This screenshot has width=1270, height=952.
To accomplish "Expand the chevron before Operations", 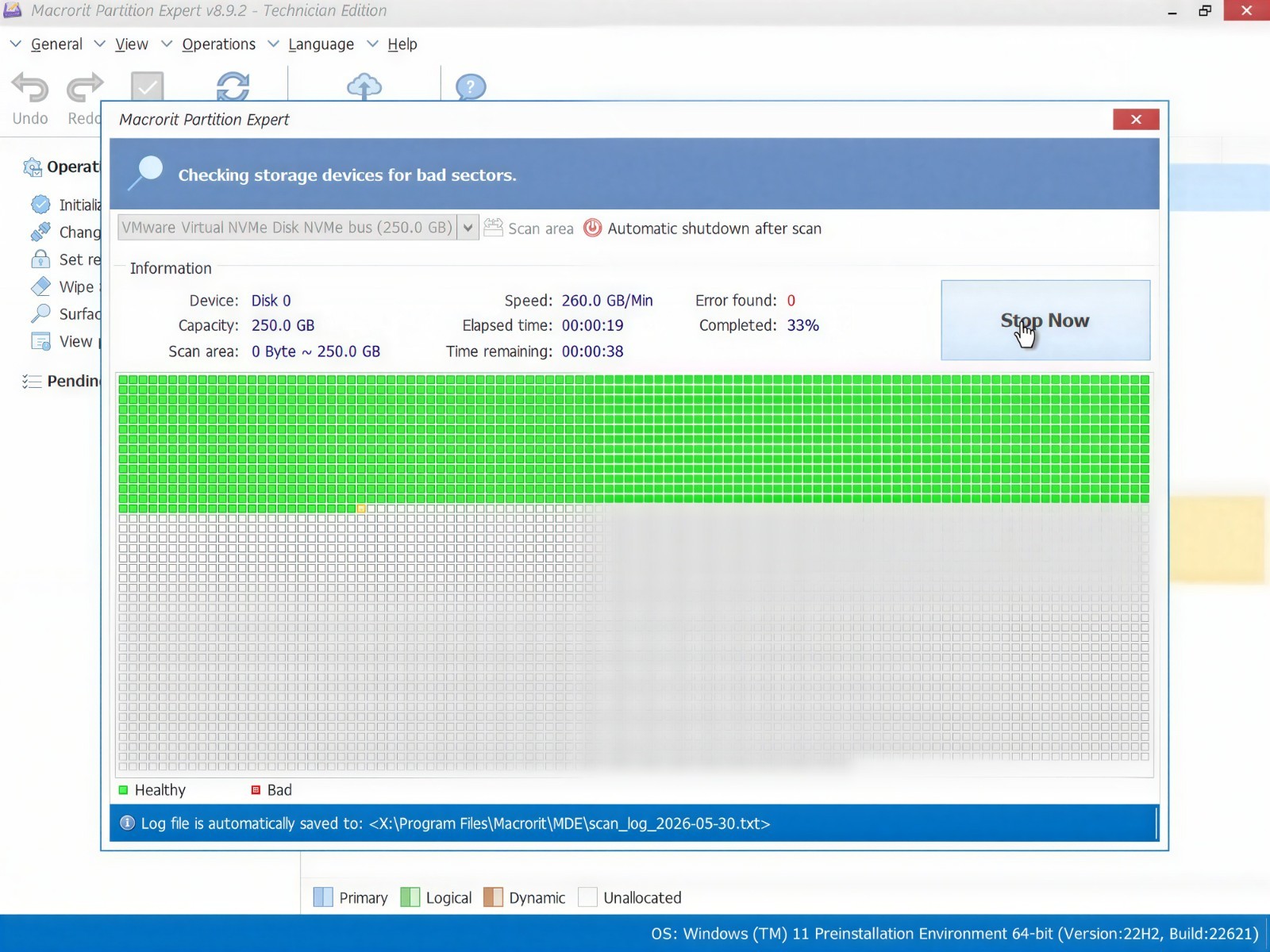I will (167, 44).
